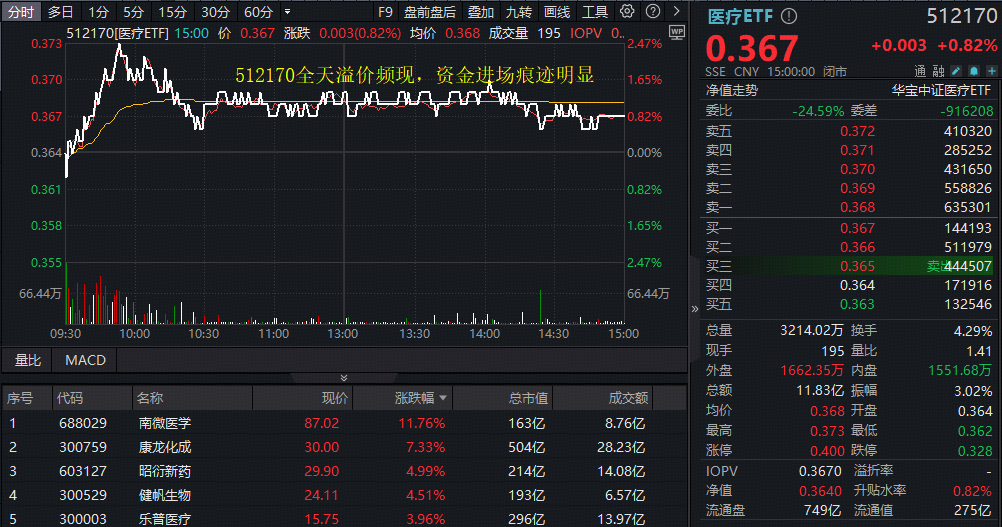This screenshot has height=527, width=1002.
Task: Toggle 盘前盘后 pre/after-market display
Action: (430, 12)
